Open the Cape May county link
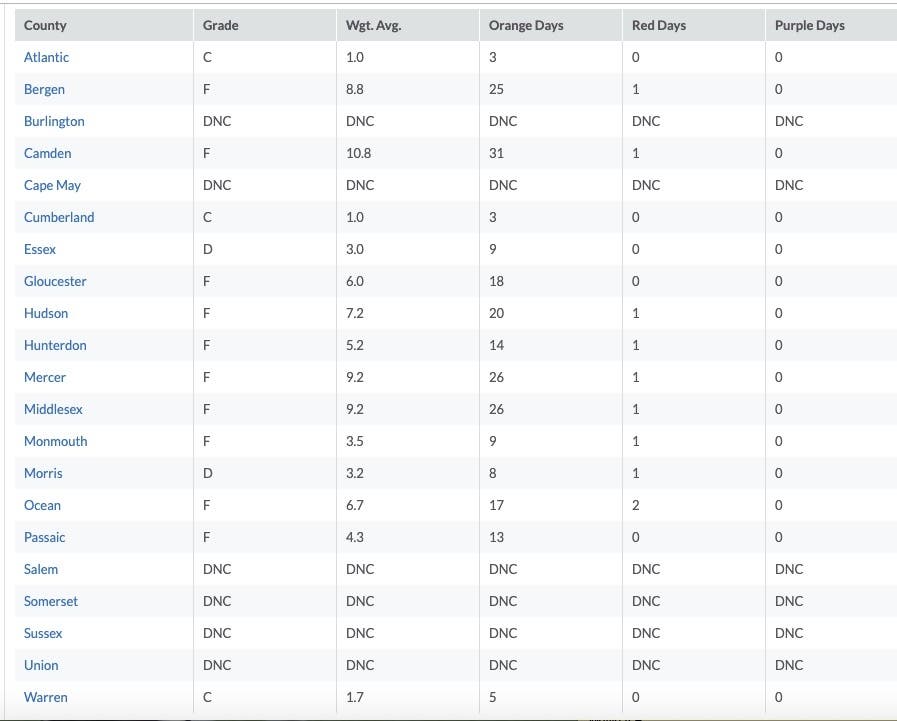This screenshot has width=897, height=721. pos(52,185)
